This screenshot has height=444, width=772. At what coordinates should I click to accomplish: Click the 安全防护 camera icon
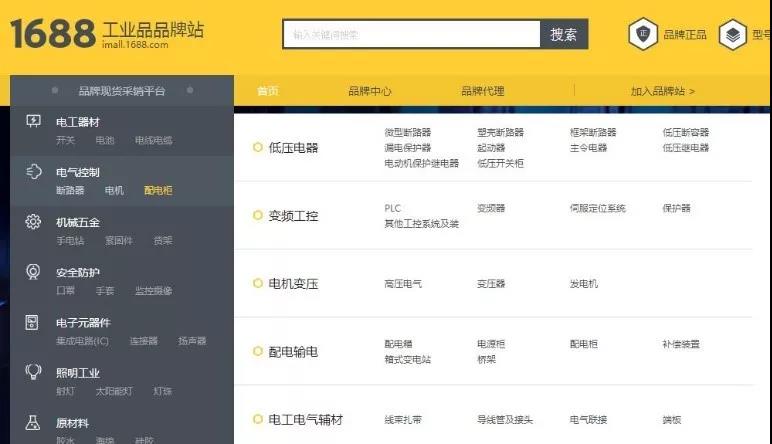pyautogui.click(x=33, y=272)
